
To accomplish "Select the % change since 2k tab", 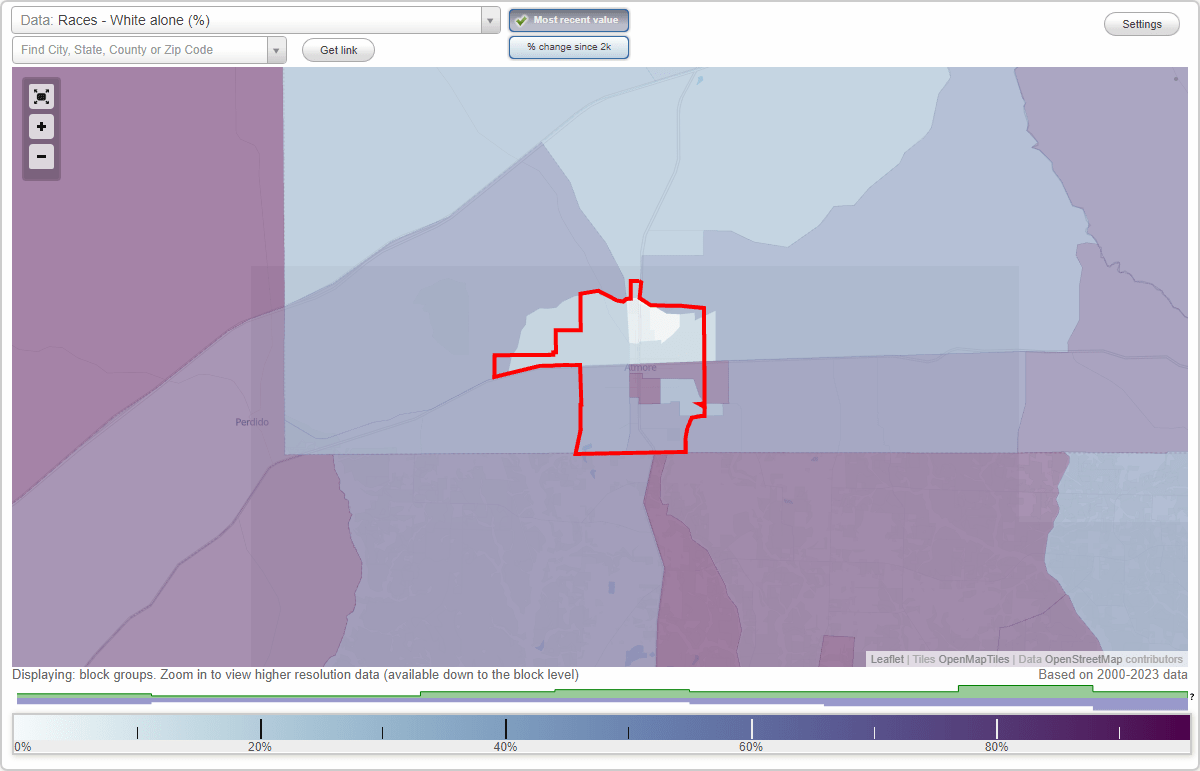I will [569, 46].
